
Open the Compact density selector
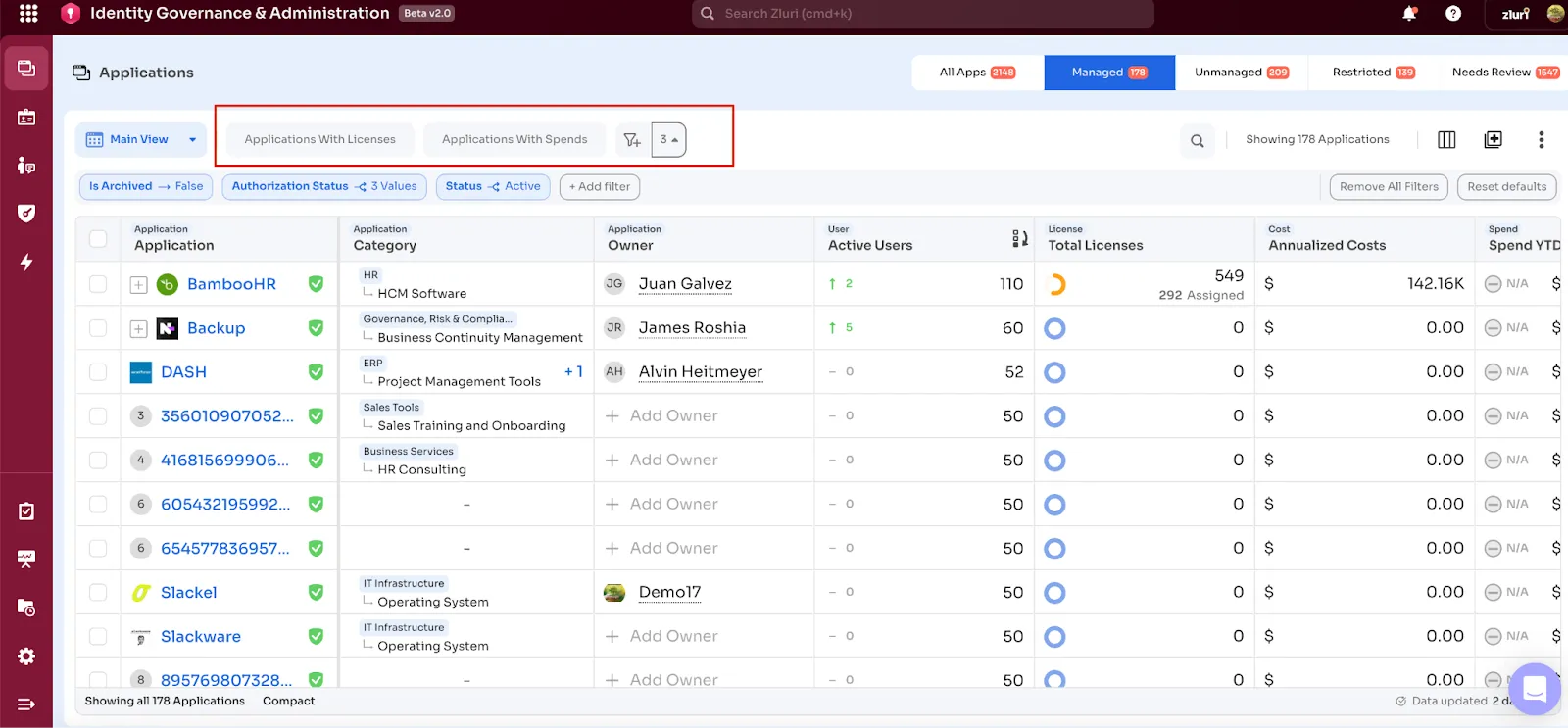point(289,701)
